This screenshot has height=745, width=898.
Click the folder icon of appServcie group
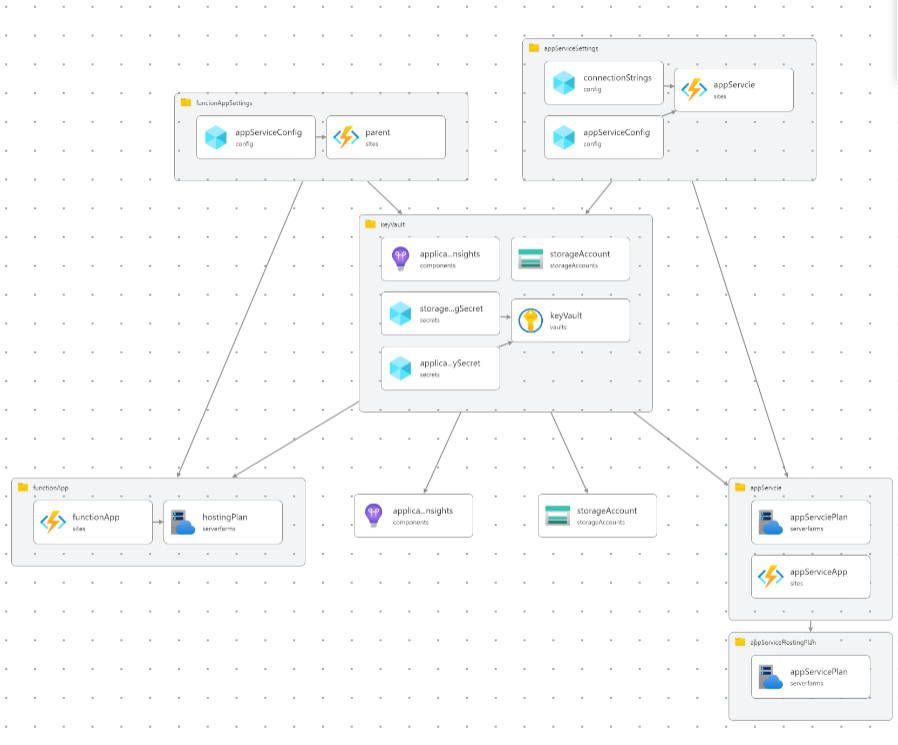tap(740, 487)
